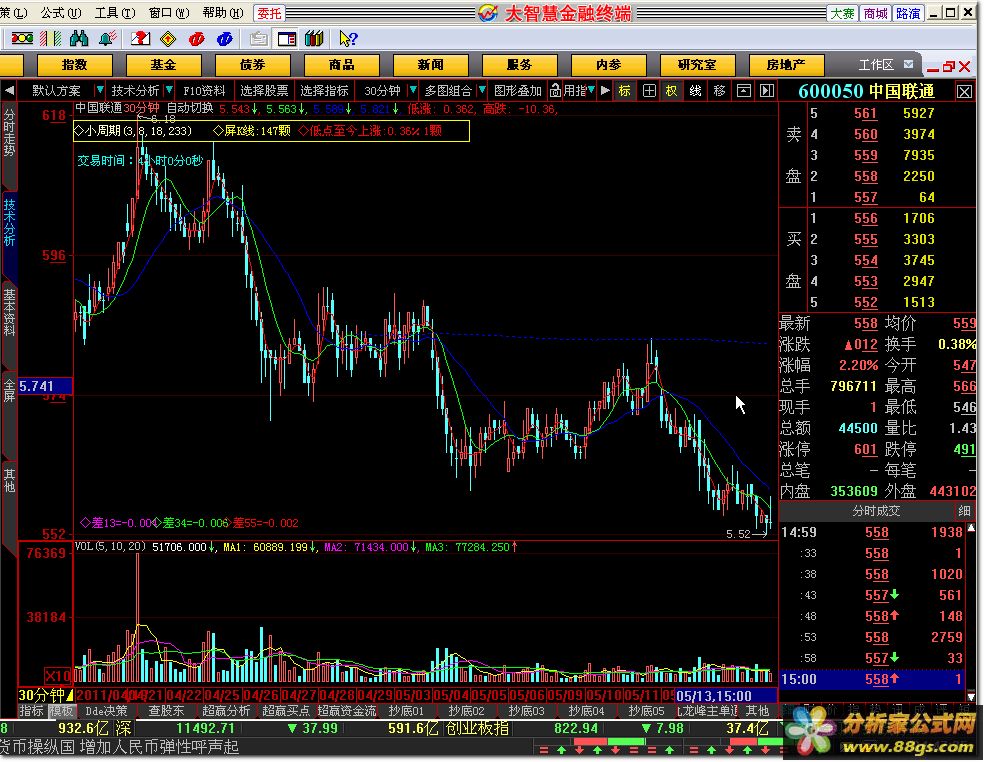Open the 债券 category button
Screen dimensions: 985x762
(253, 65)
